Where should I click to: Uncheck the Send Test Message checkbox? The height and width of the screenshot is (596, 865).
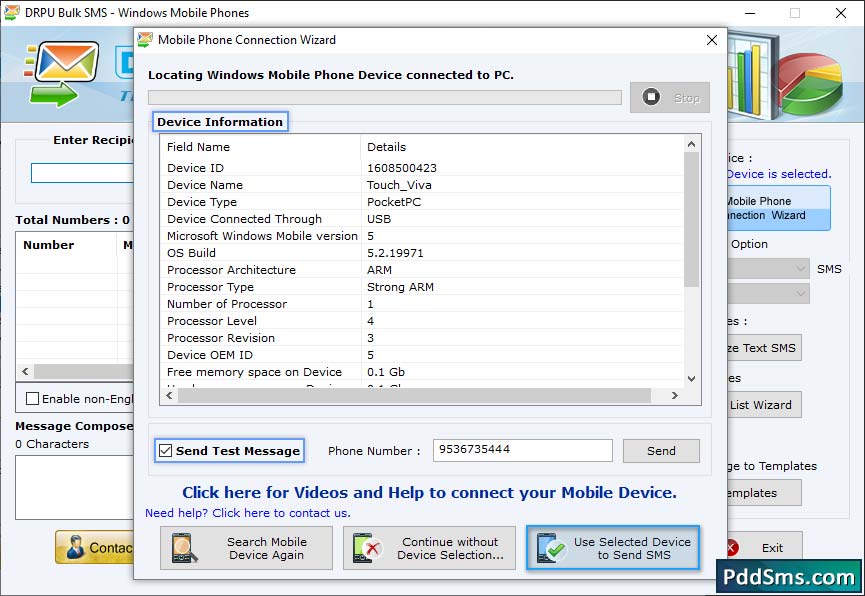coord(165,450)
